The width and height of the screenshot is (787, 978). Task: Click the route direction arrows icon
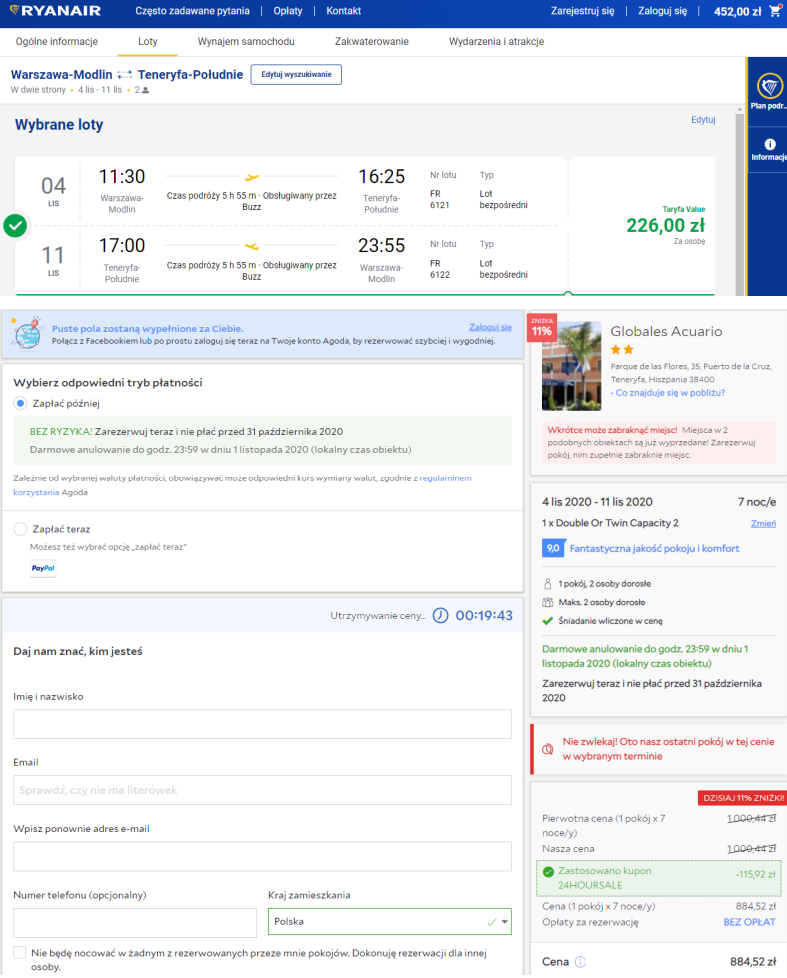125,74
